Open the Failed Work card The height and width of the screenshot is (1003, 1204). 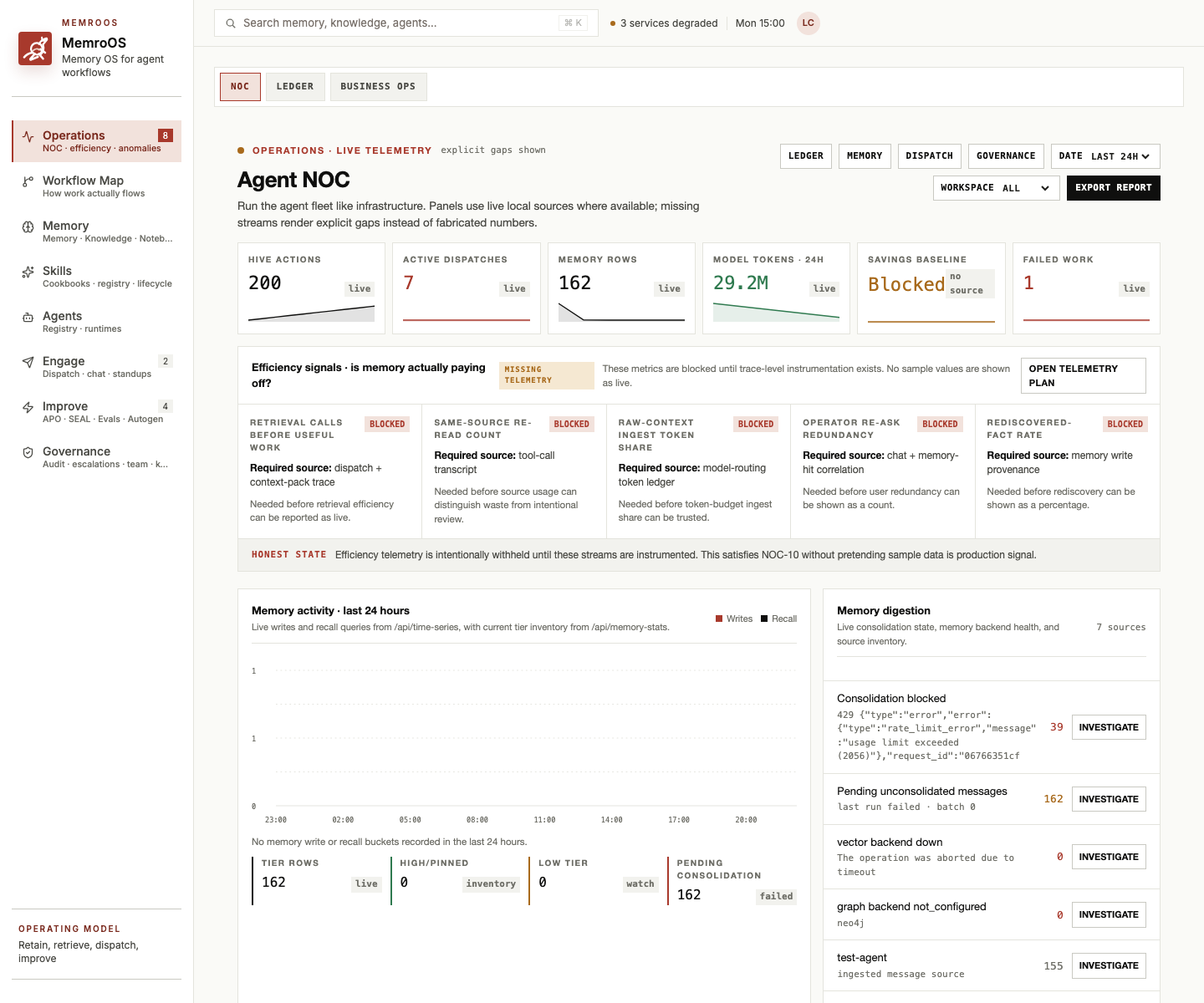pos(1086,288)
